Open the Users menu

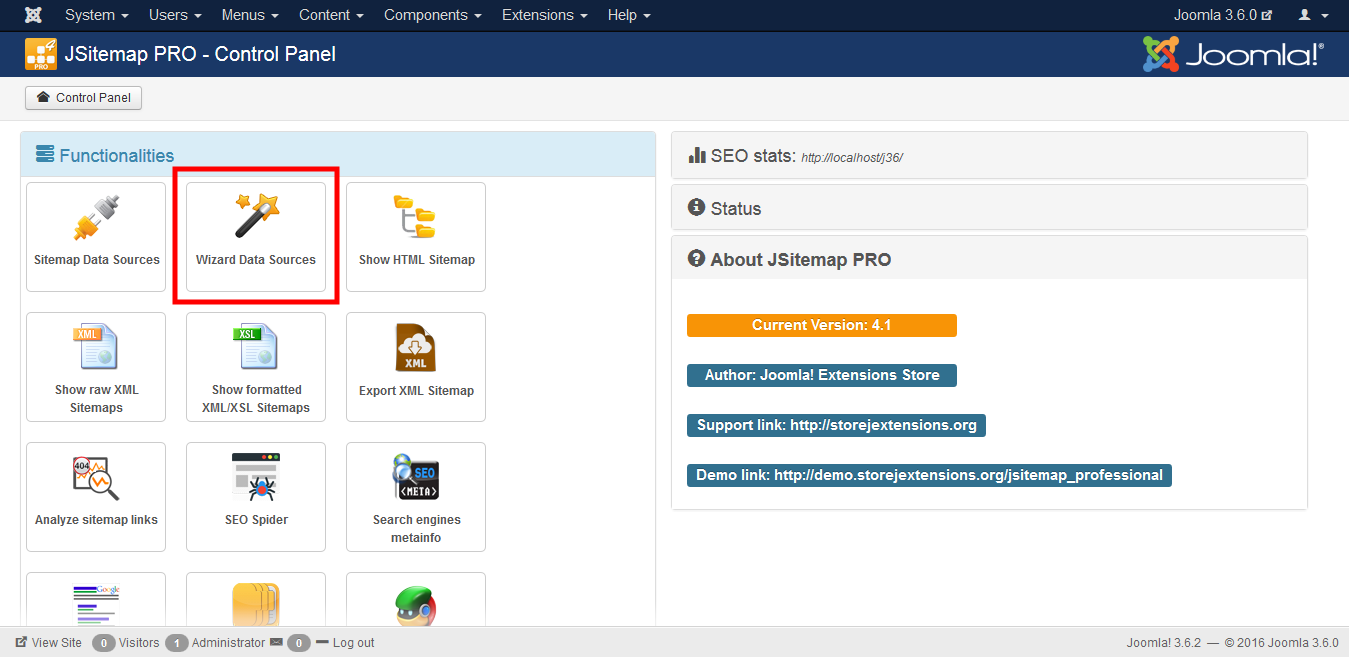pos(175,15)
